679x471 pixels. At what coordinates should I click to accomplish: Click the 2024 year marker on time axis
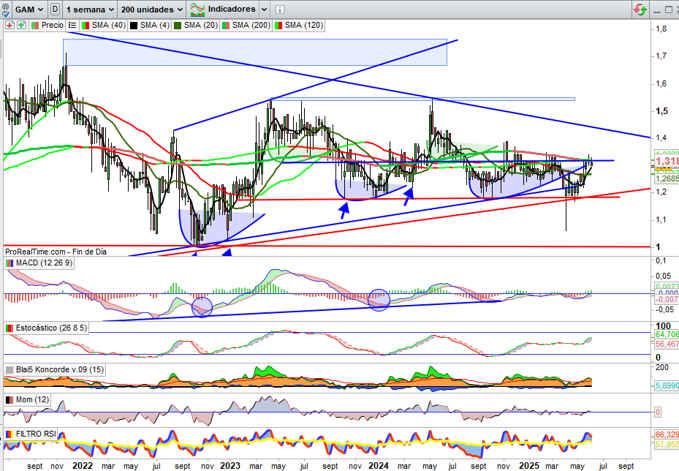click(378, 465)
